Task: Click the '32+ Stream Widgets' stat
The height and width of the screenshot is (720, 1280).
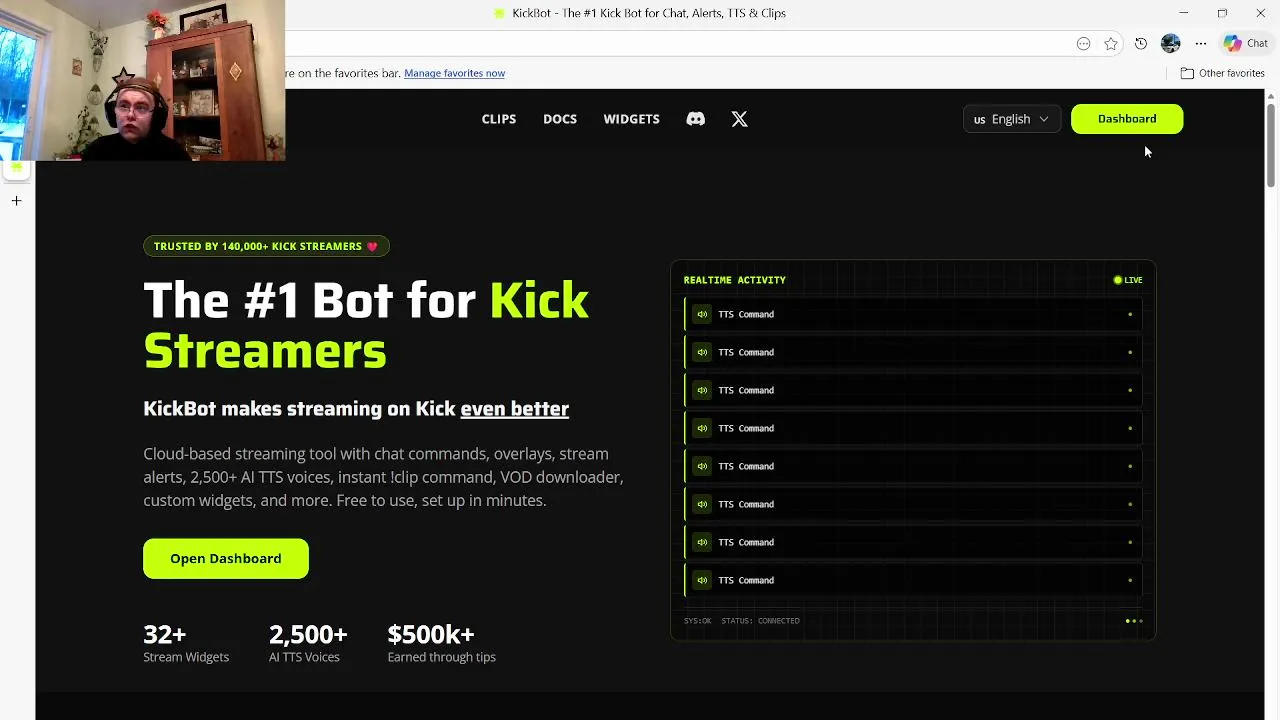Action: 186,643
